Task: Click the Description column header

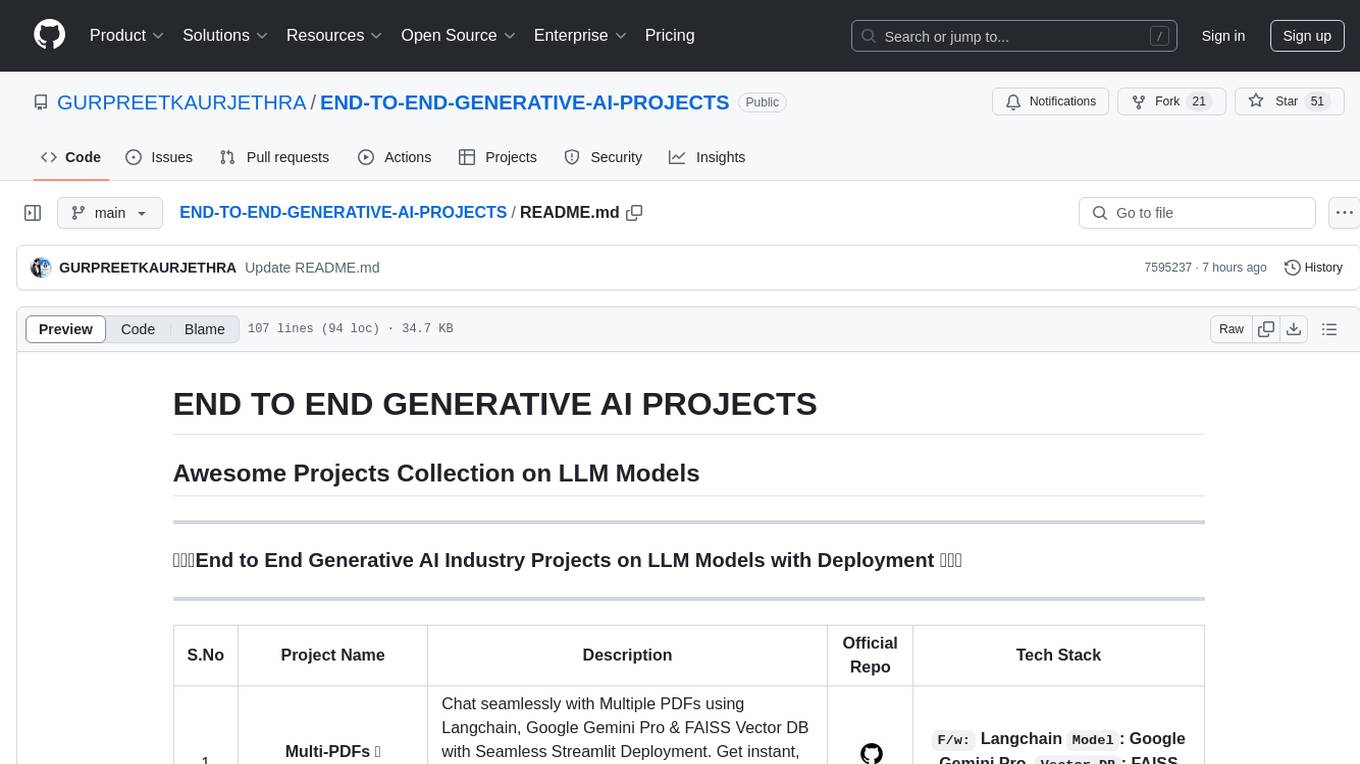Action: [627, 655]
